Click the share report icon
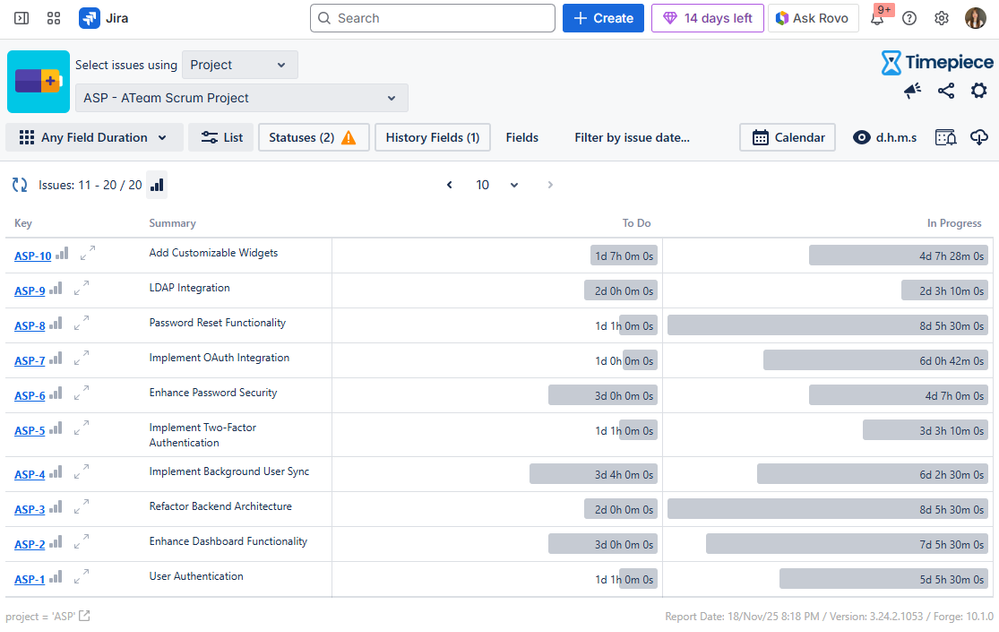 (945, 91)
